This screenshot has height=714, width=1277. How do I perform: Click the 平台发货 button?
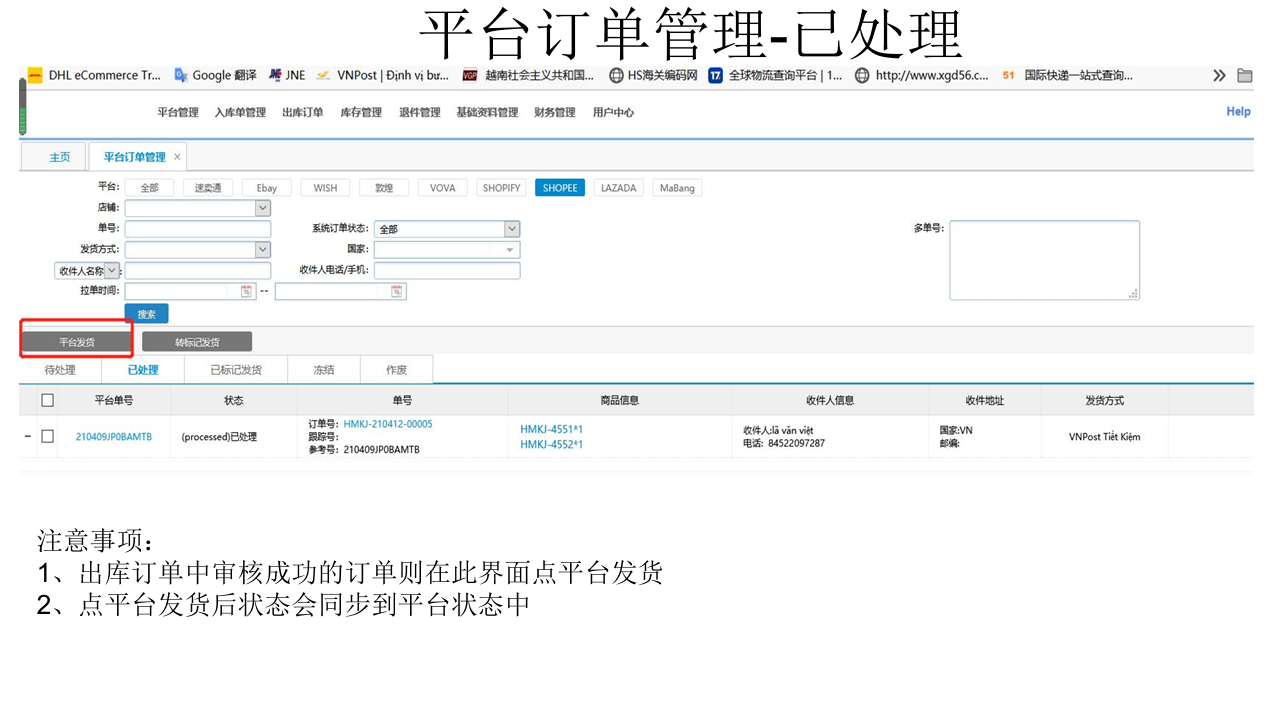click(77, 342)
